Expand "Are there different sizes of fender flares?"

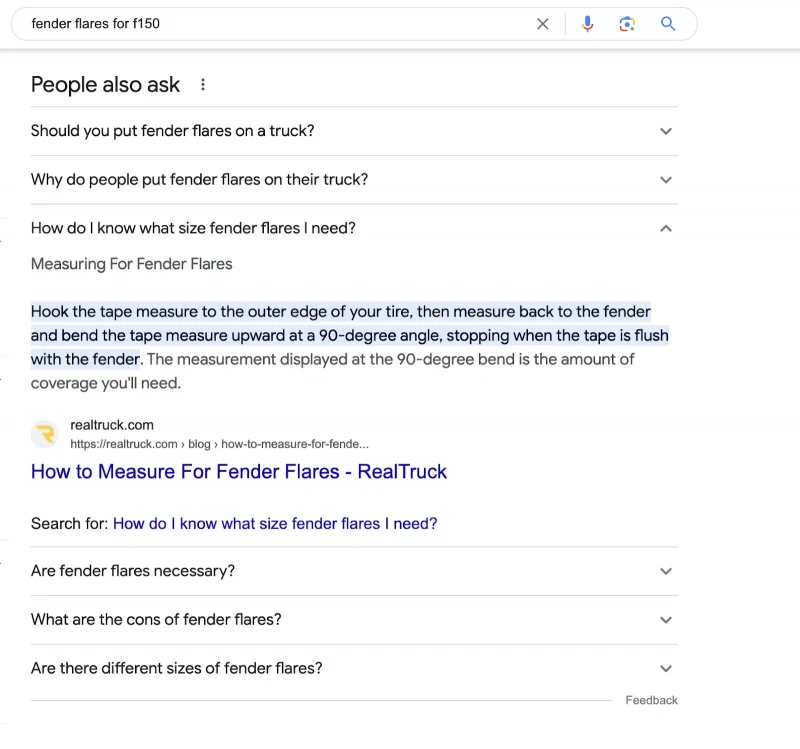[x=354, y=668]
